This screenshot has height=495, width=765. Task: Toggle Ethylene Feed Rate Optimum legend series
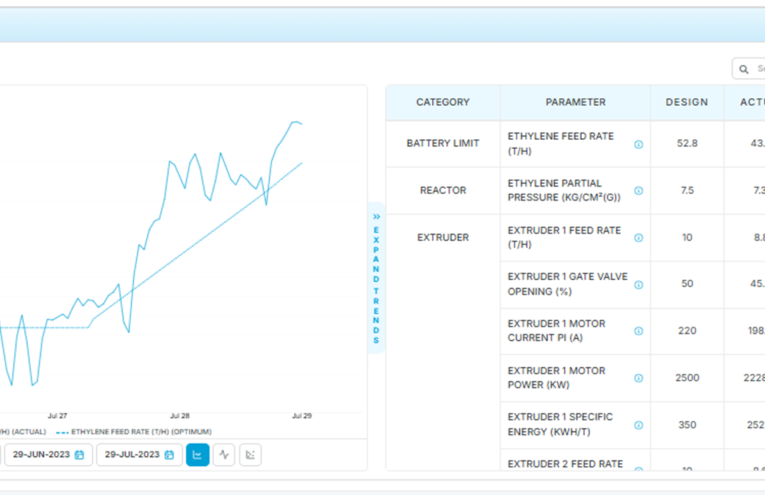pos(134,432)
